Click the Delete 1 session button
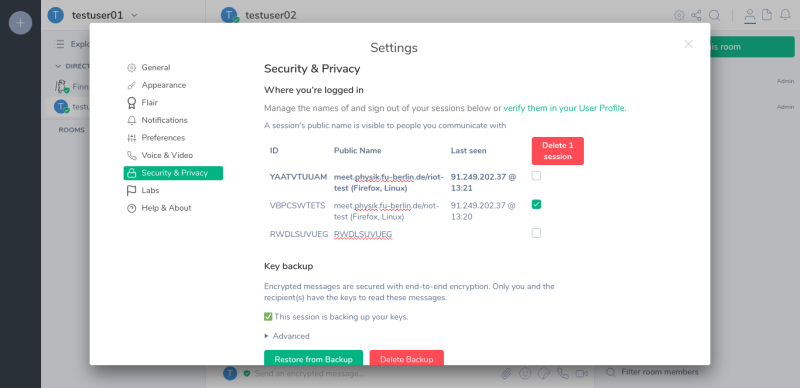The height and width of the screenshot is (388, 800). 558,151
